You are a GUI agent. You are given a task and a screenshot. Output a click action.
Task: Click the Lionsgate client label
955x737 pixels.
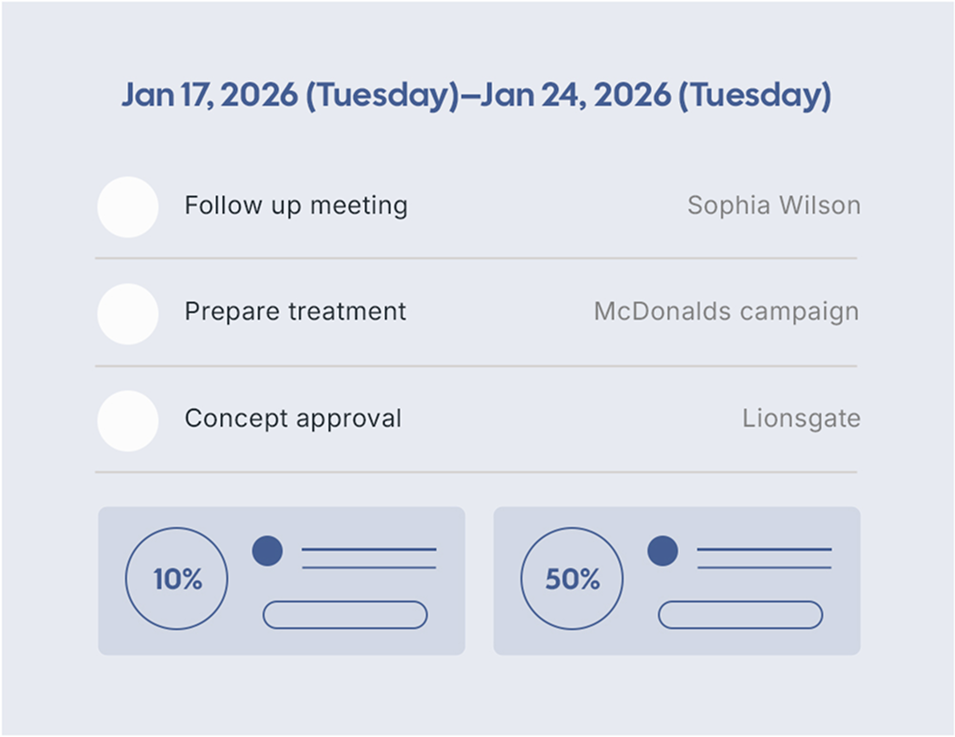801,418
